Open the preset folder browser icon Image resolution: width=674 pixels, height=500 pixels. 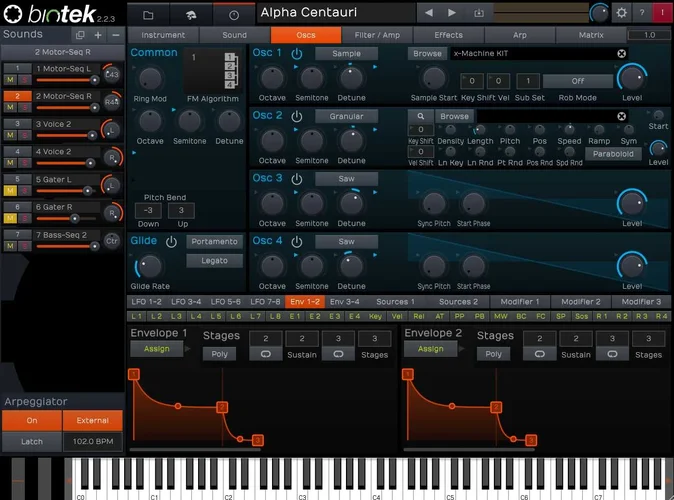point(148,14)
